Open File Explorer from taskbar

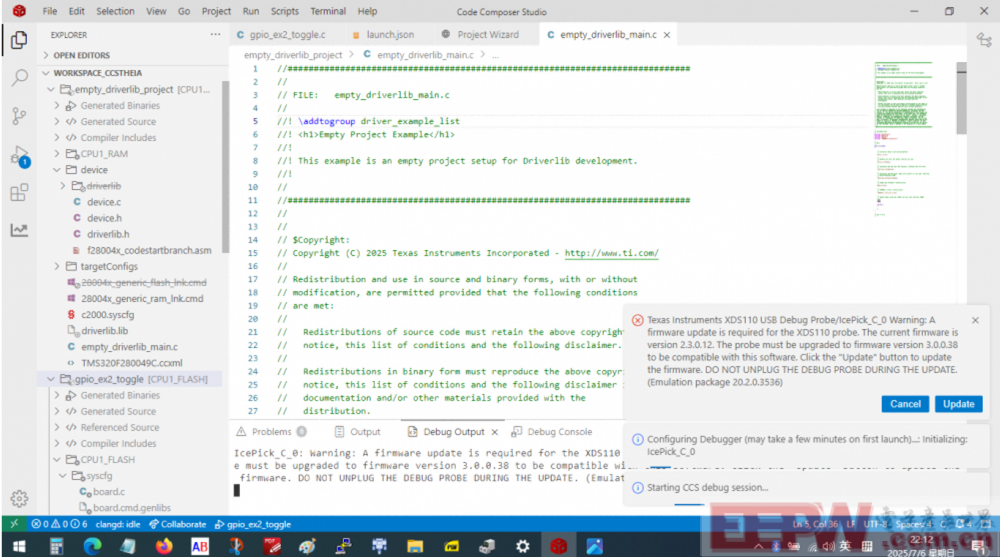(415, 546)
